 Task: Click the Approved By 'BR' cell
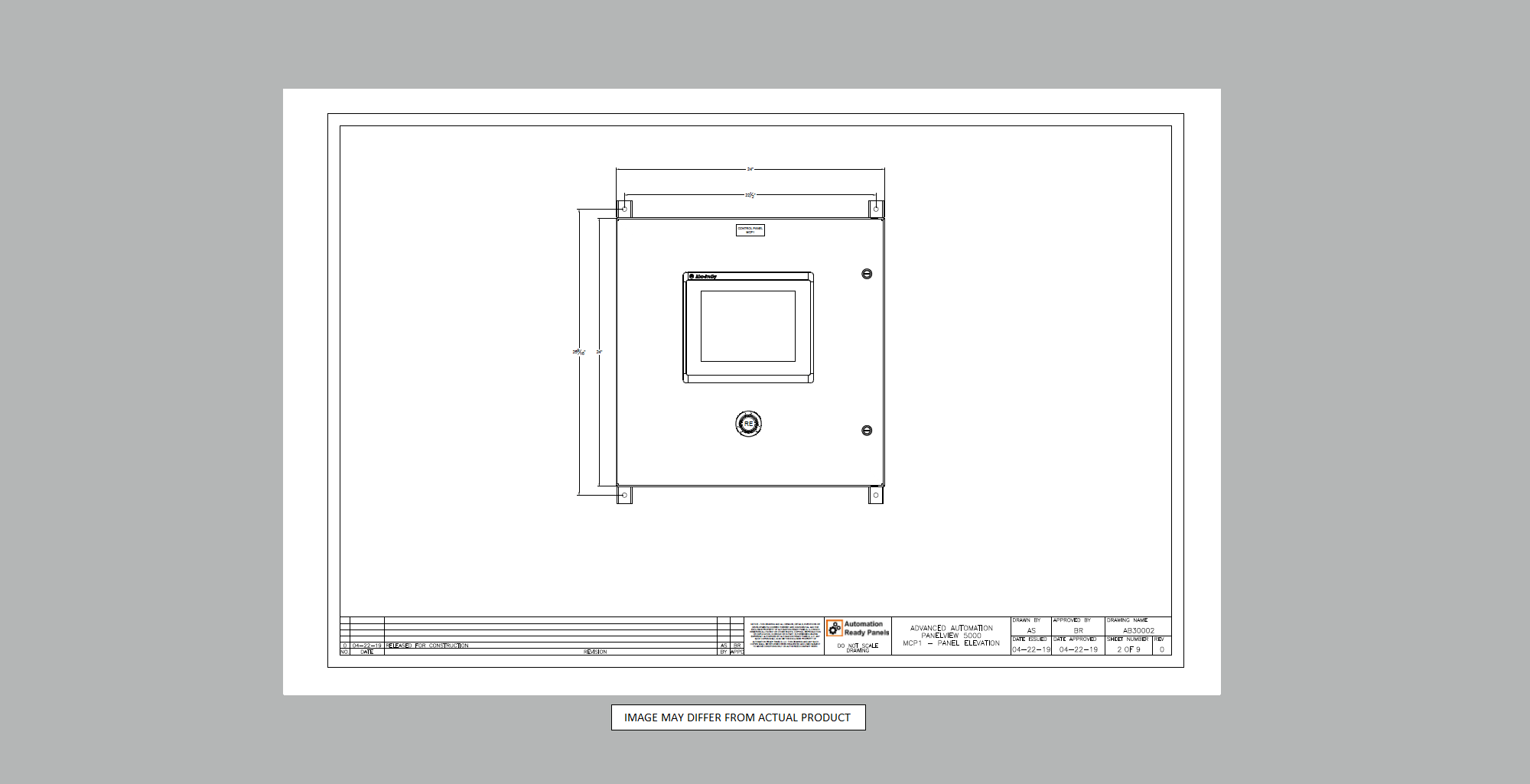[x=1078, y=630]
